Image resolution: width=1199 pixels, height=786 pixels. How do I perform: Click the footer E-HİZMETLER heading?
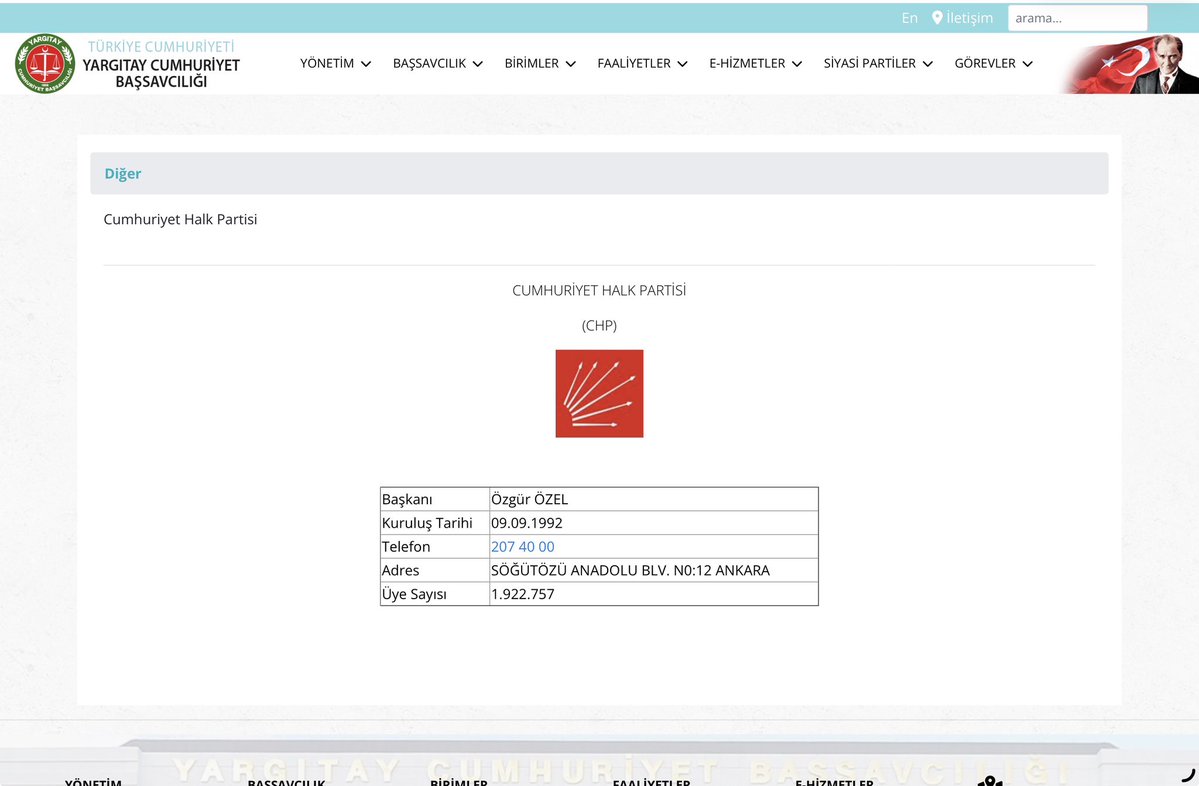834,782
